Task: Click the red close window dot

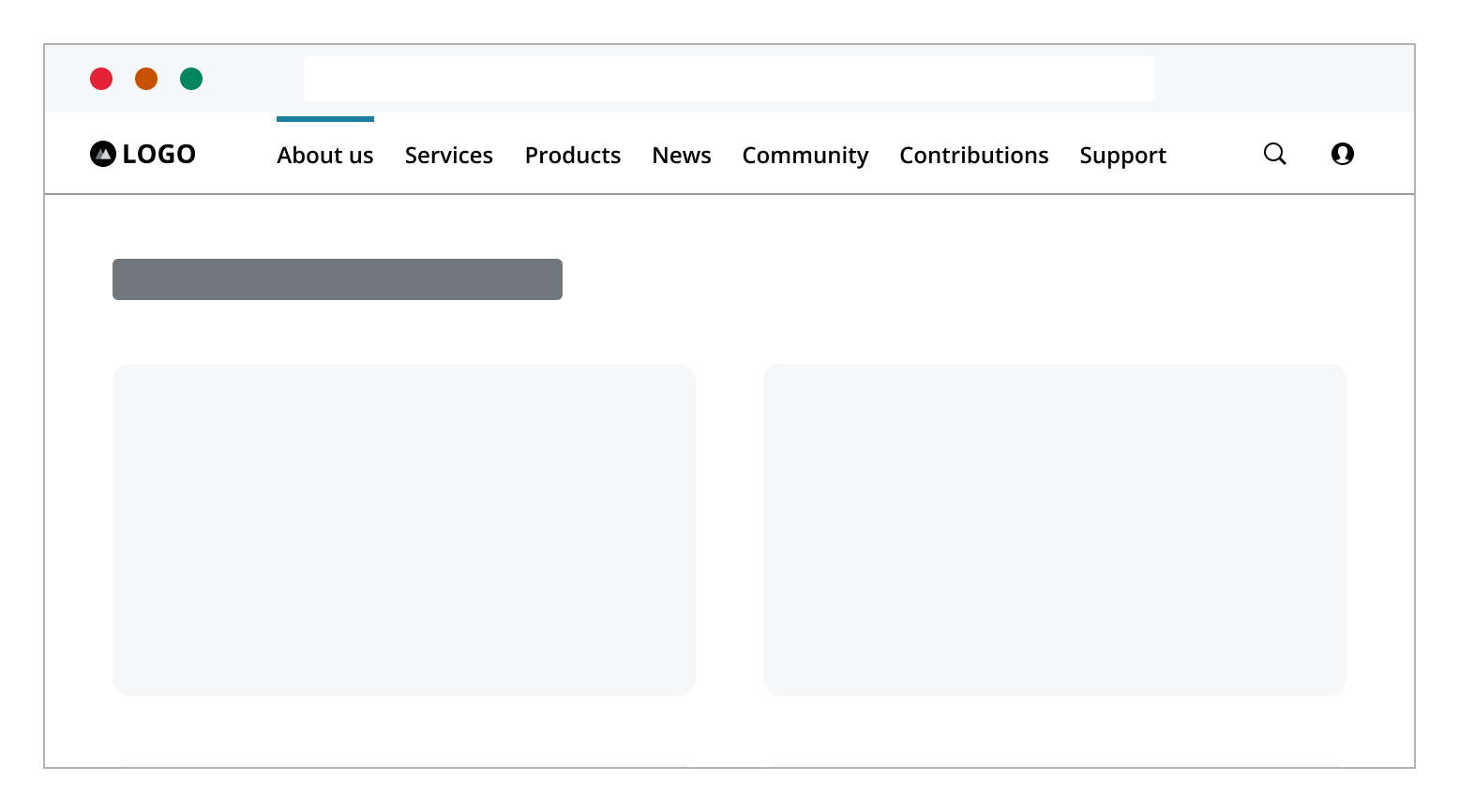Action: [x=101, y=79]
